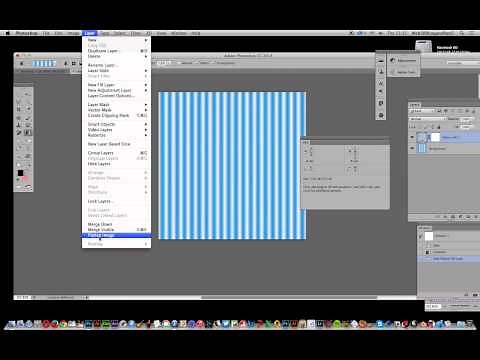Screen dimensions: 480x360
Task: Click the striped pattern preview in options bar
Action: (x=44, y=63)
